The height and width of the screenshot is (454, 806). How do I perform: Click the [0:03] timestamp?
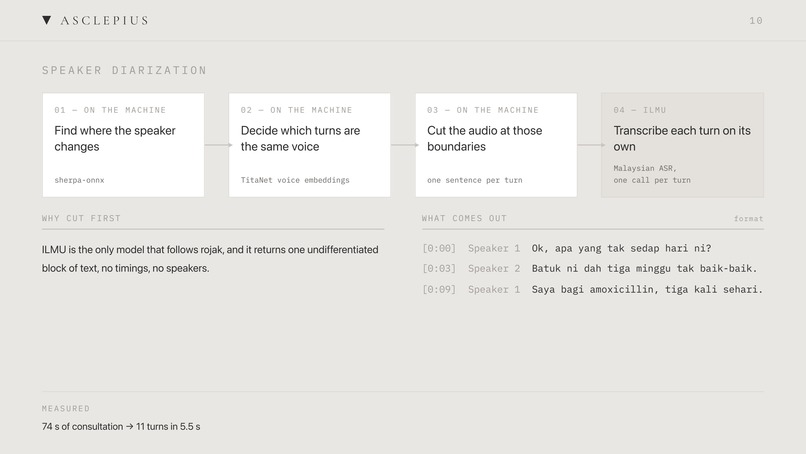coord(439,268)
